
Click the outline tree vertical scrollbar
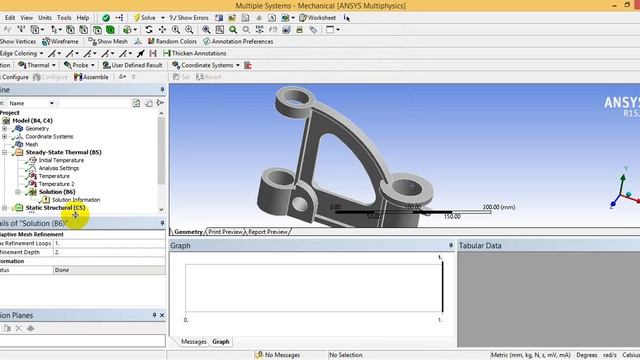(161, 151)
